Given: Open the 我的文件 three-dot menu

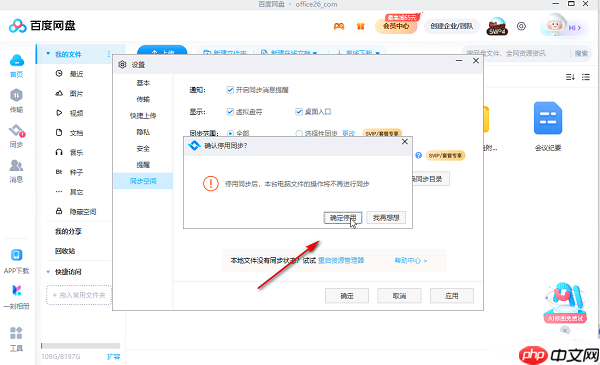Looking at the screenshot, I should [109, 54].
